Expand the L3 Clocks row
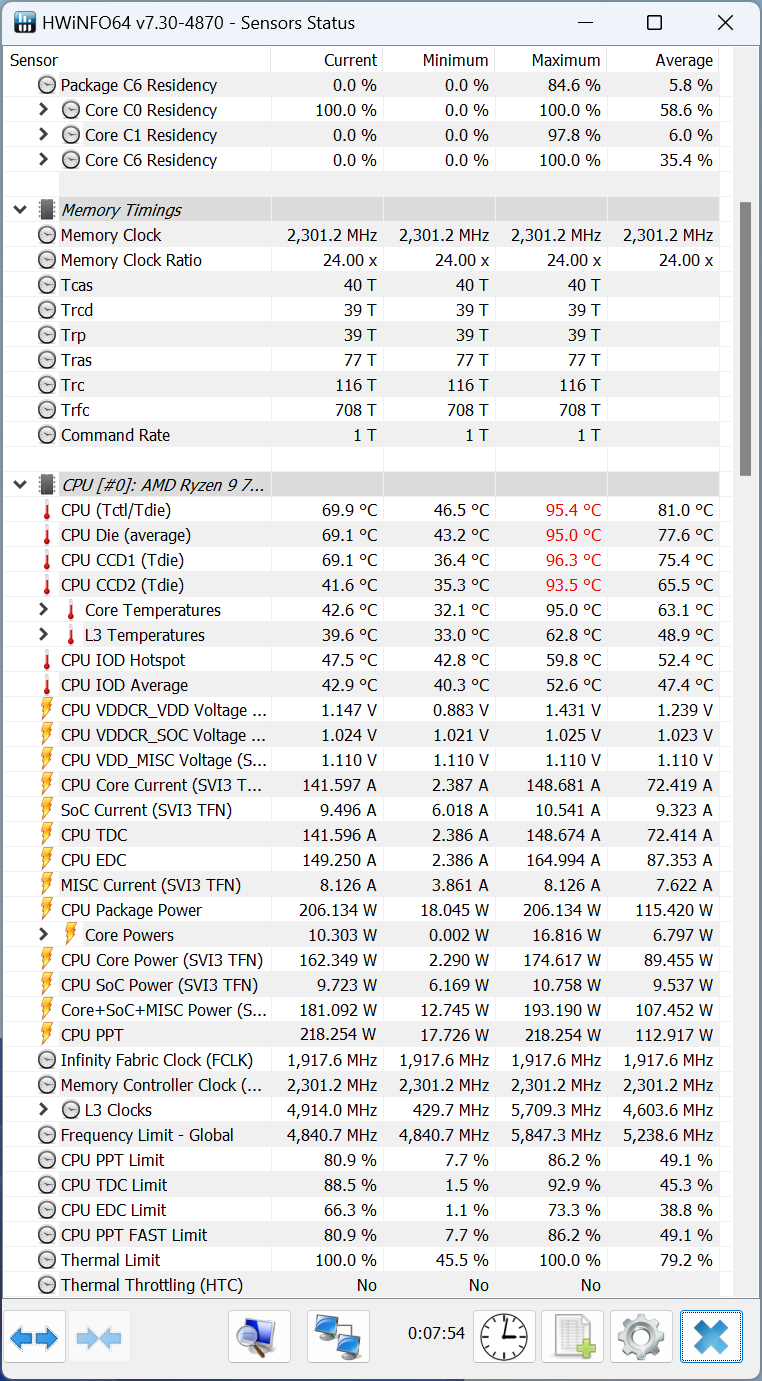The width and height of the screenshot is (762, 1381). click(43, 1110)
